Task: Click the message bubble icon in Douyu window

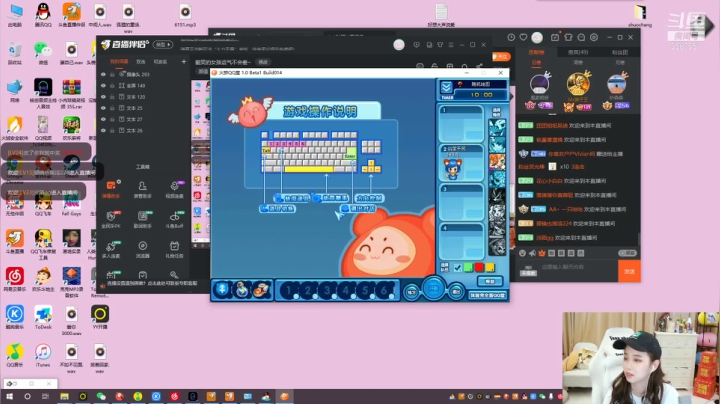Action: 581,37
